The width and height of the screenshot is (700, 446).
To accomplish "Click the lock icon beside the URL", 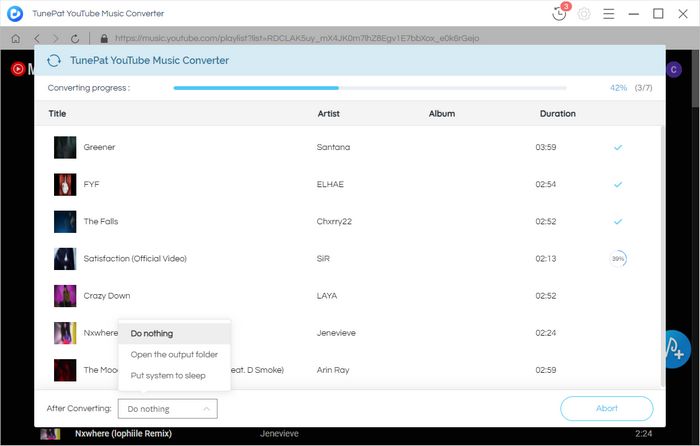I will pyautogui.click(x=104, y=38).
